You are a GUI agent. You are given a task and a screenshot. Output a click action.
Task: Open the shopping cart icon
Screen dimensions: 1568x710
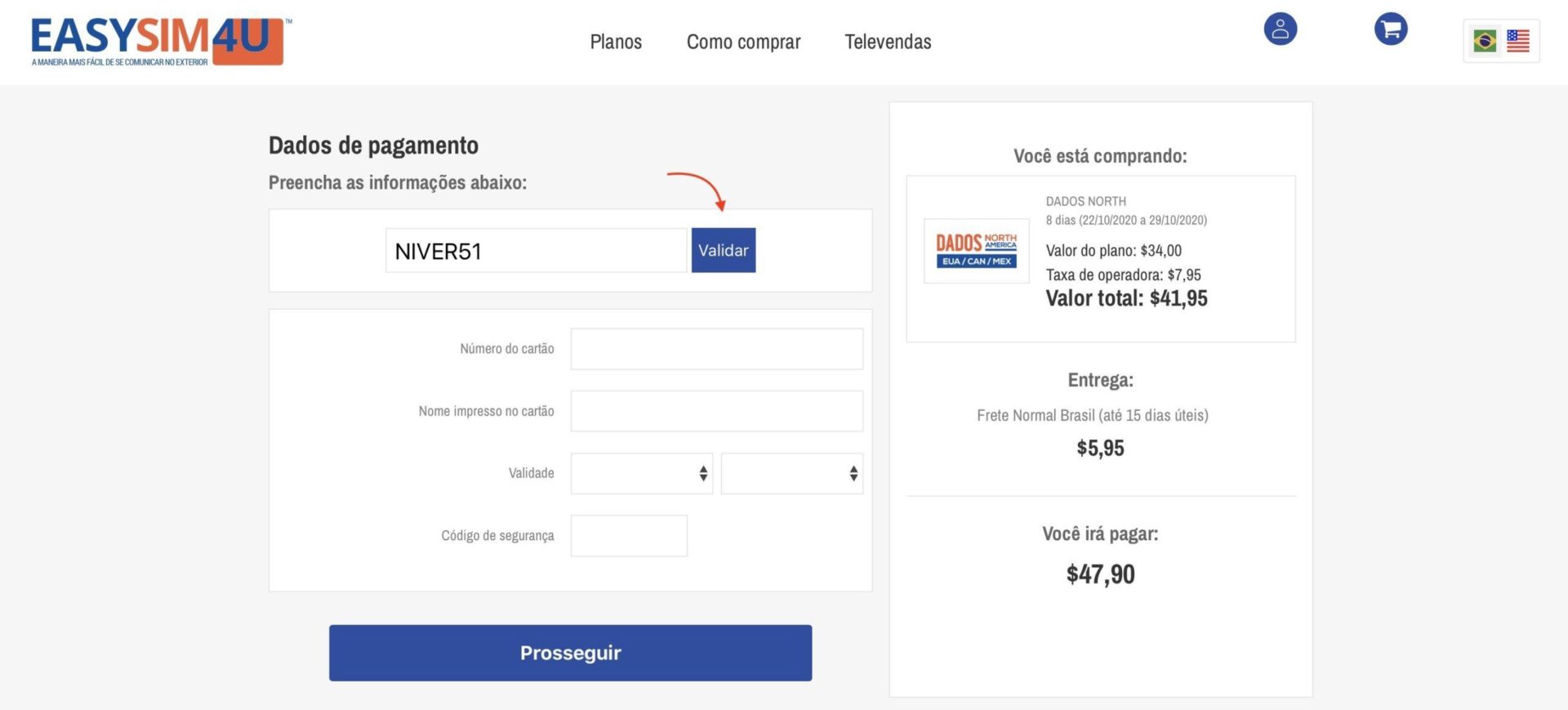pos(1390,29)
